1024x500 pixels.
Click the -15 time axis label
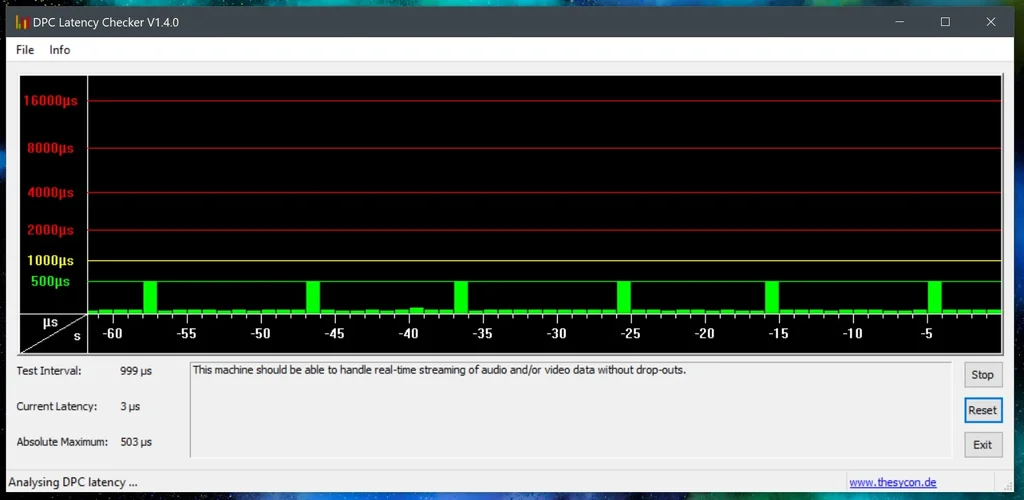click(778, 334)
